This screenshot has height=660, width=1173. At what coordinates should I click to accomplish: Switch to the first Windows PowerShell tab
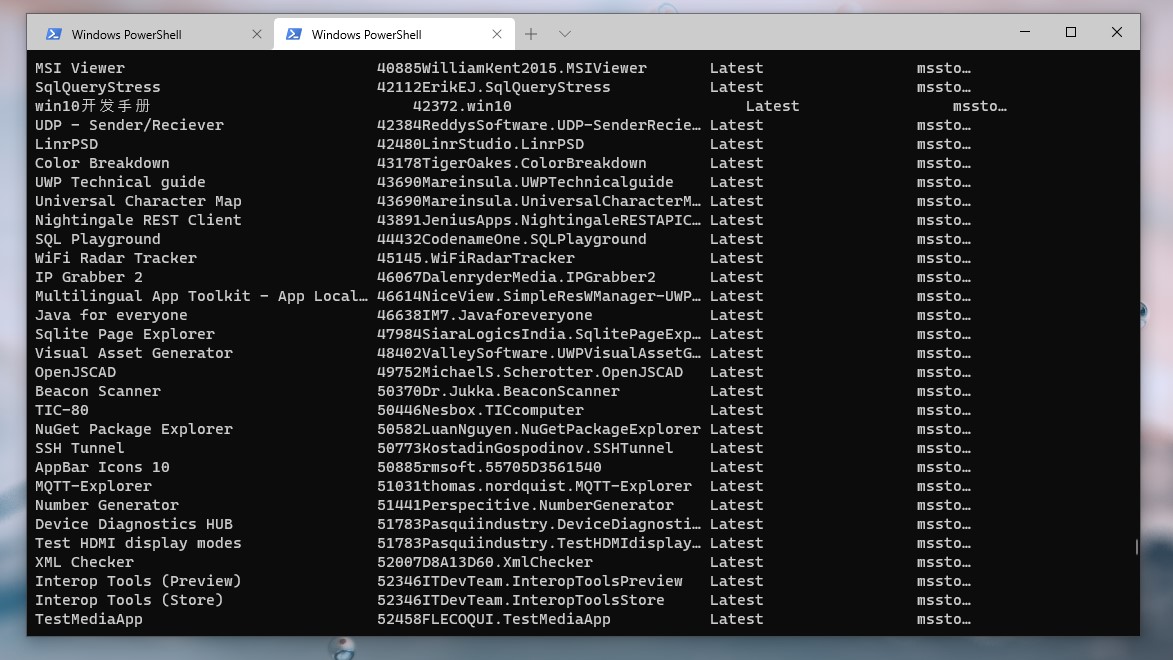[x=151, y=34]
